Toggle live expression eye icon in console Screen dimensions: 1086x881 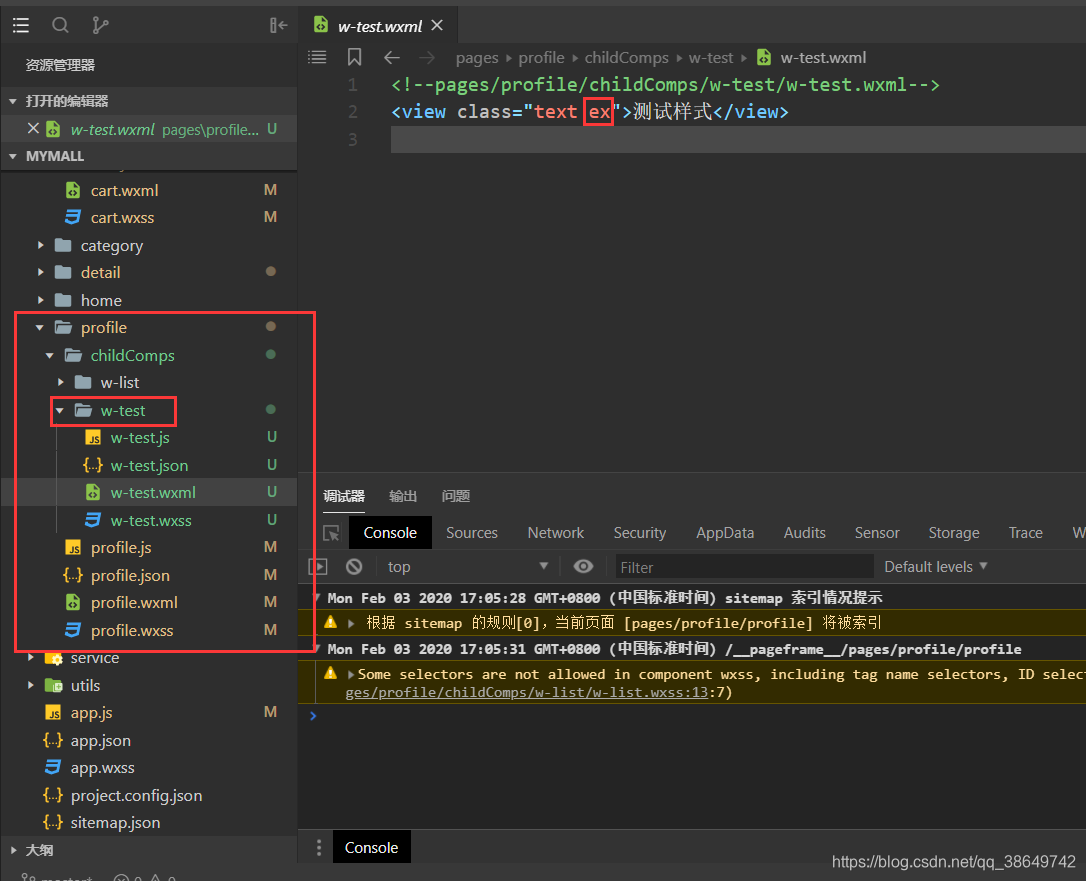coord(583,567)
